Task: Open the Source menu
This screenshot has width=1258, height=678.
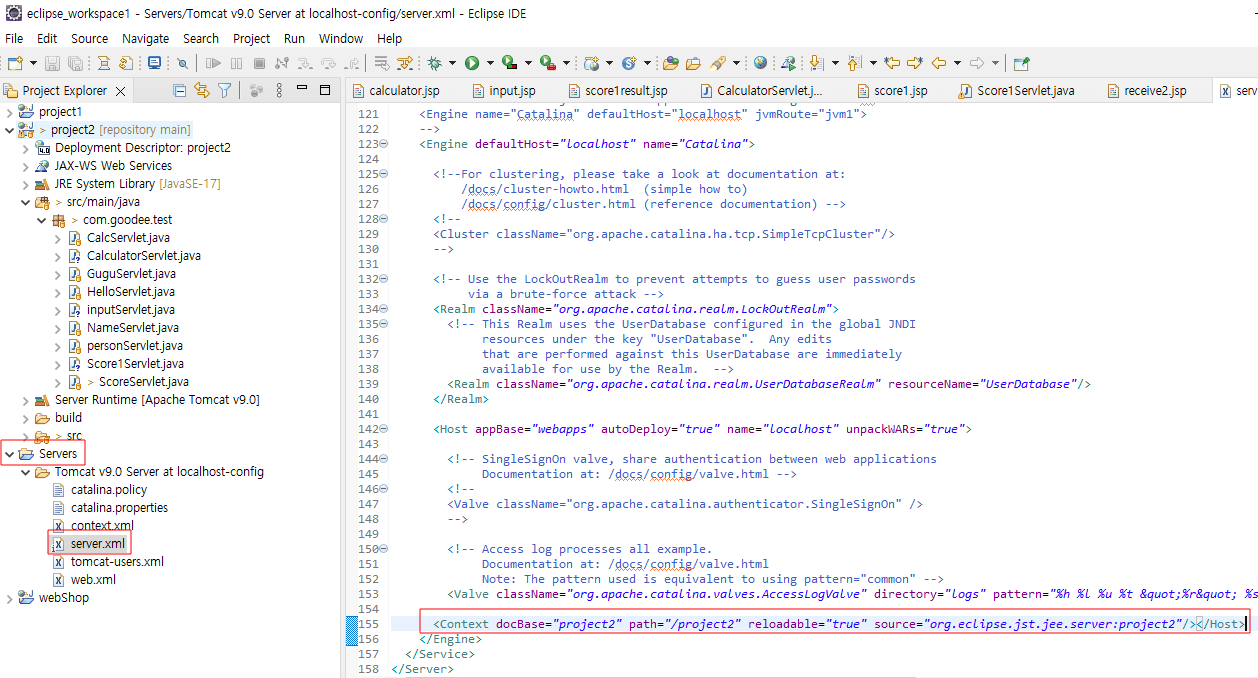Action: (x=89, y=38)
